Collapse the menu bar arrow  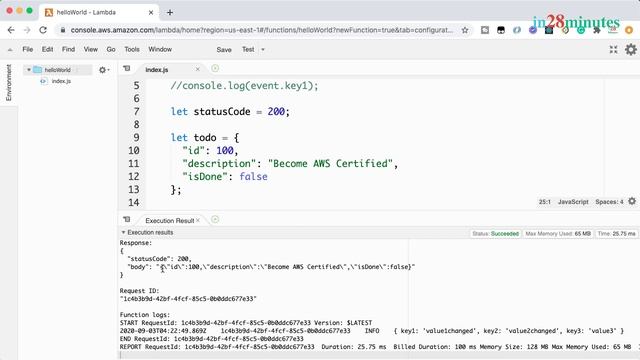tap(10, 50)
